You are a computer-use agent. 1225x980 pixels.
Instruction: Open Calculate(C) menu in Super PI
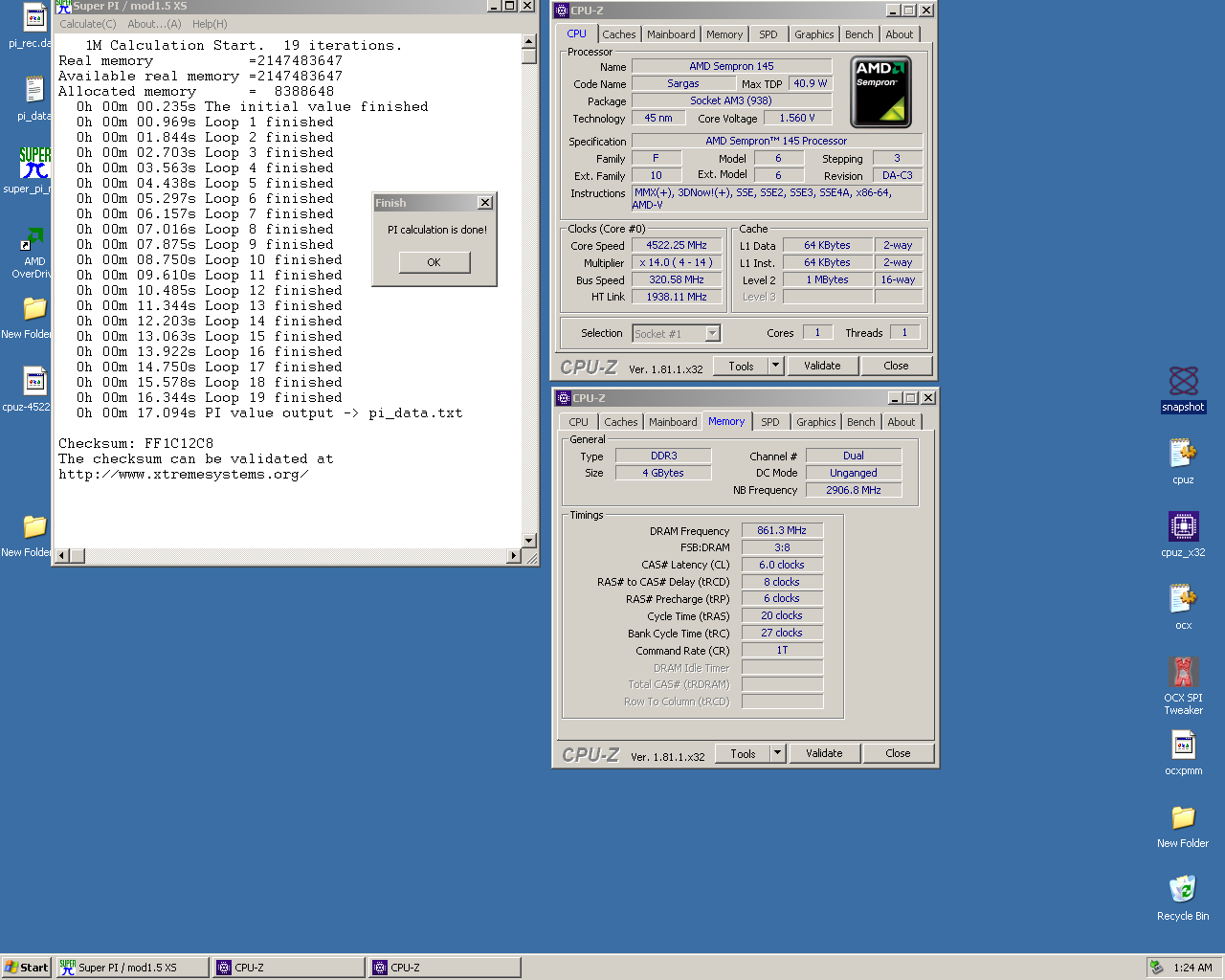88,24
